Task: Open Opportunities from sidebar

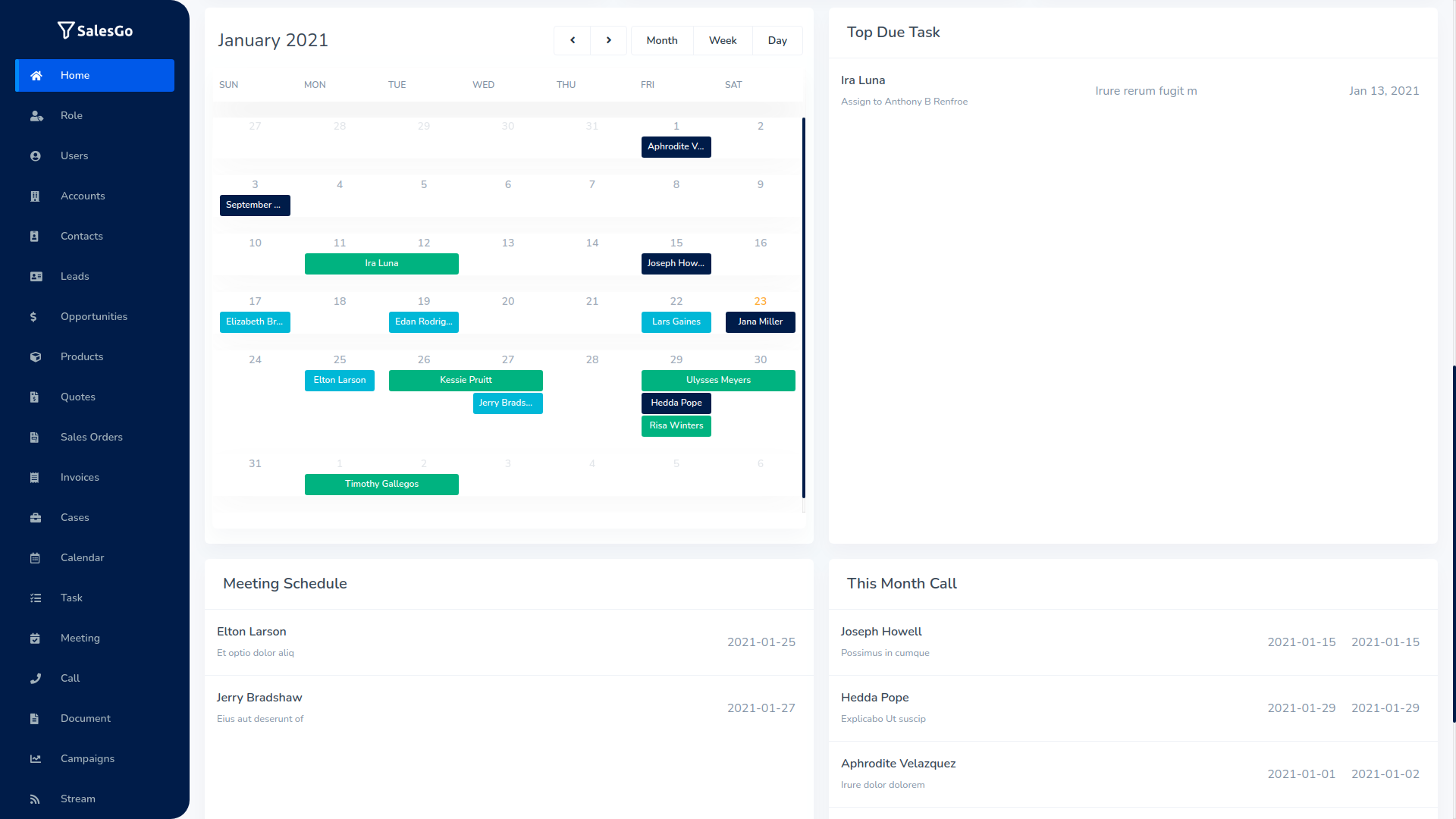Action: (94, 316)
